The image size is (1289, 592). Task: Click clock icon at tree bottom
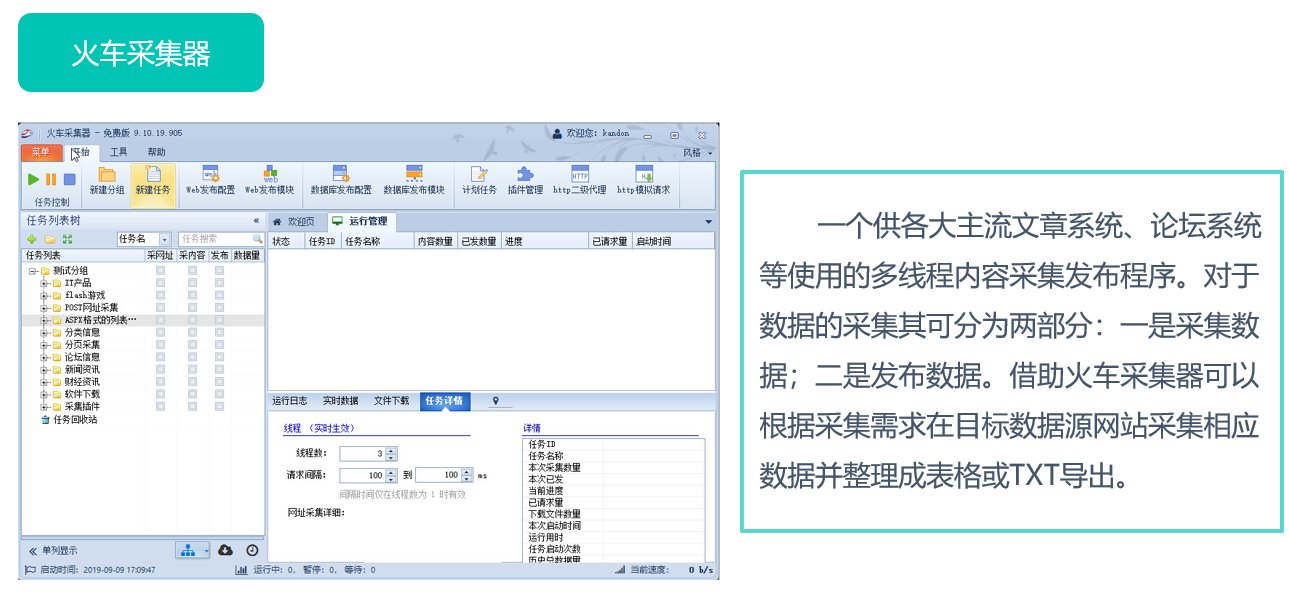[252, 550]
